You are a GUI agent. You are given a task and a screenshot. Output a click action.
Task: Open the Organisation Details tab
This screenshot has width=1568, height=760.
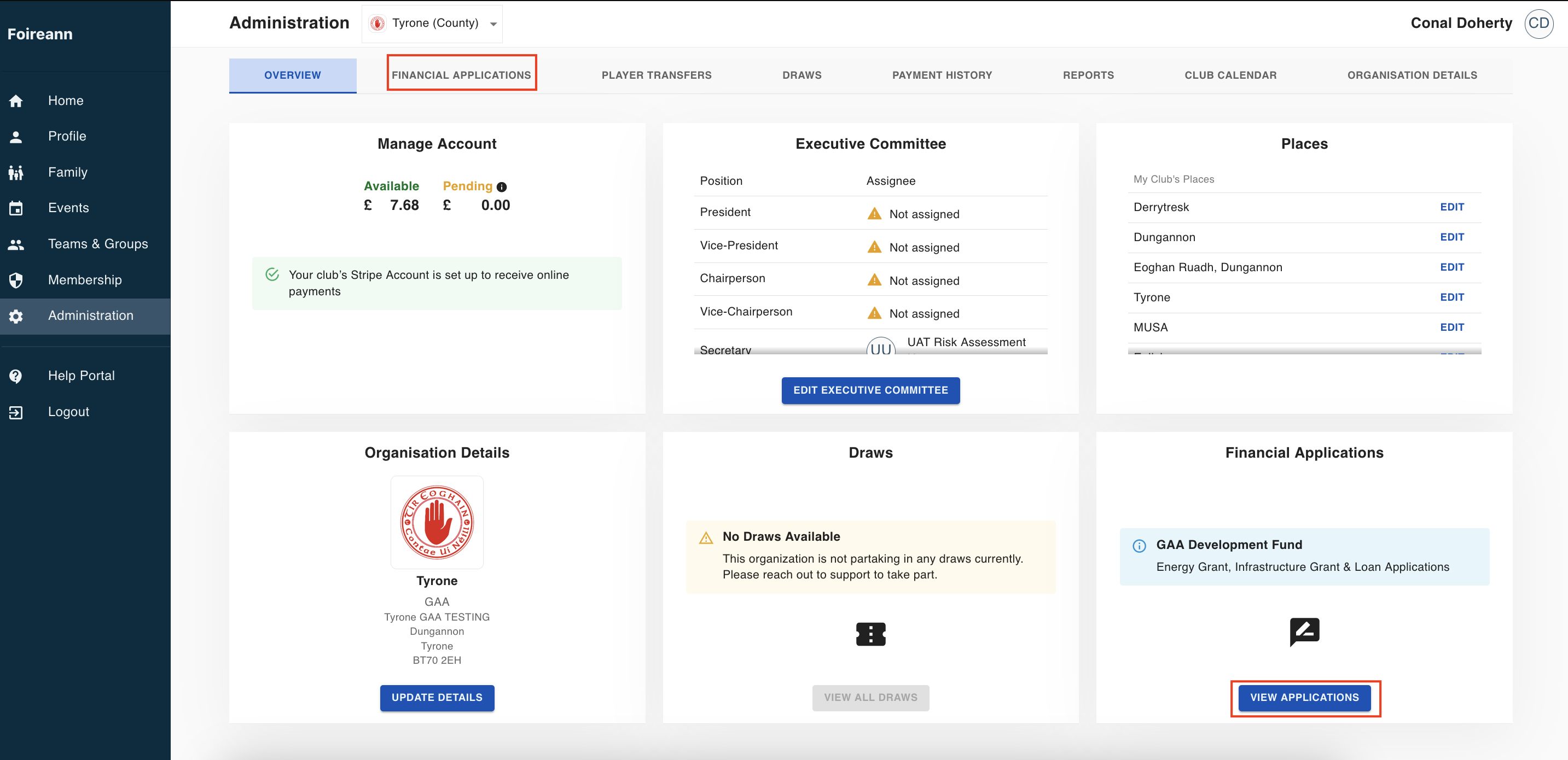1412,75
